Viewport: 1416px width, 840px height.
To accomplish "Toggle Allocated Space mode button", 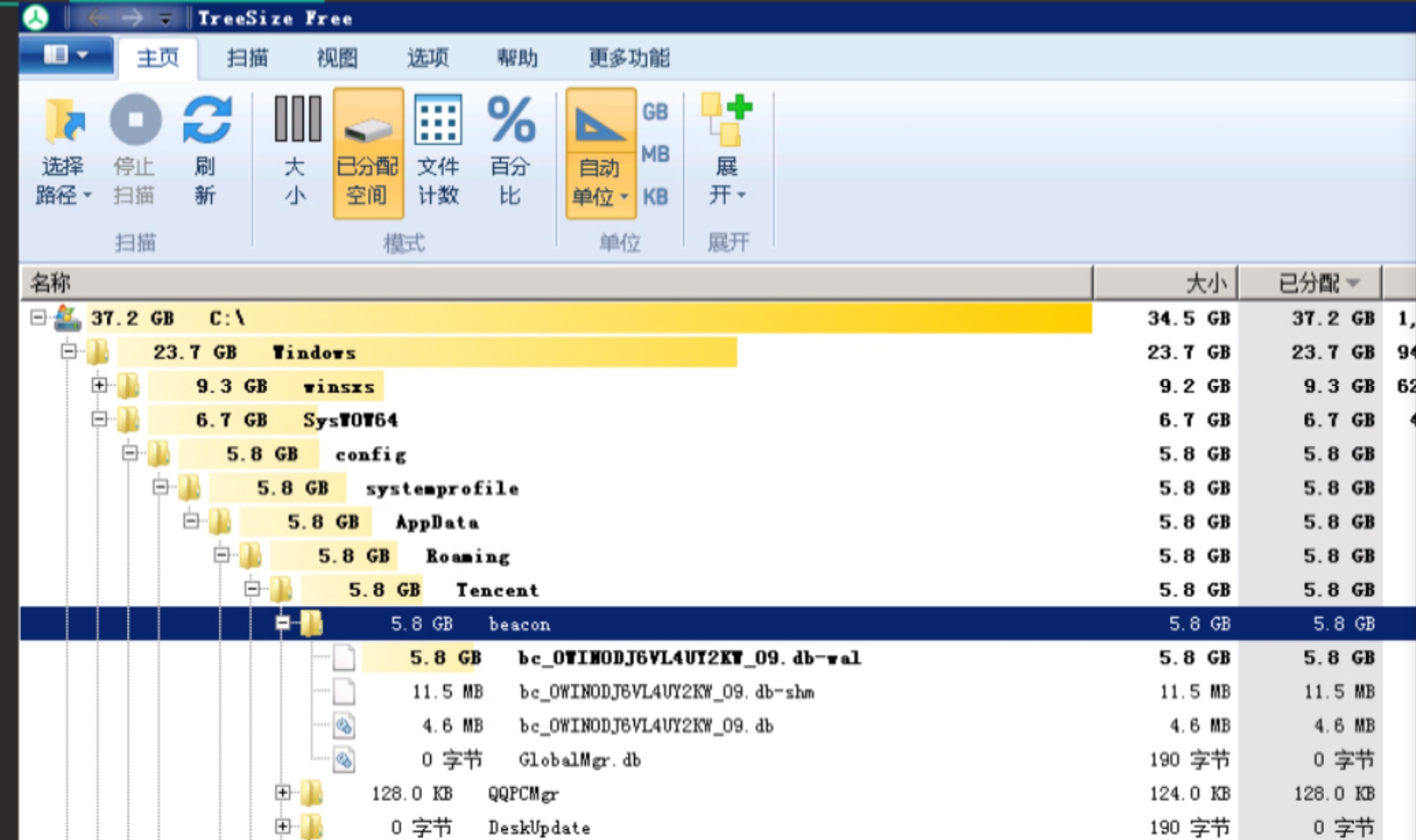I will (368, 152).
